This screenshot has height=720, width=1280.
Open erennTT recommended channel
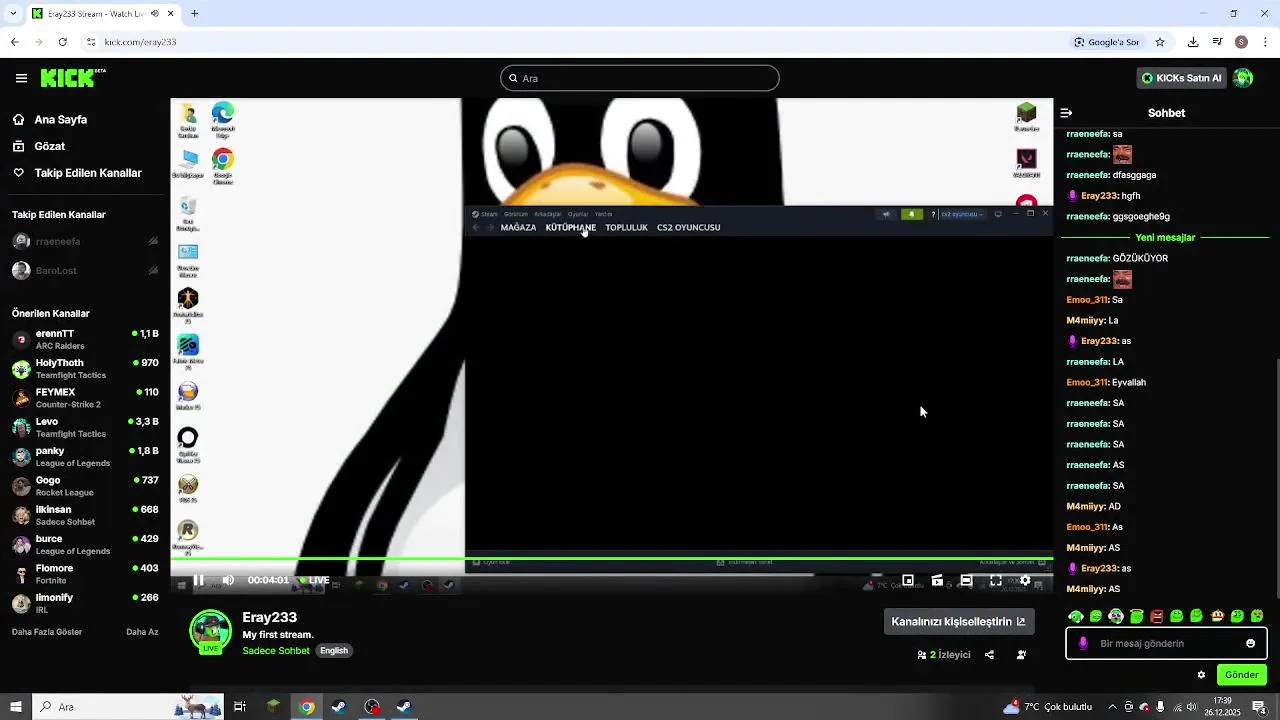[x=85, y=339]
